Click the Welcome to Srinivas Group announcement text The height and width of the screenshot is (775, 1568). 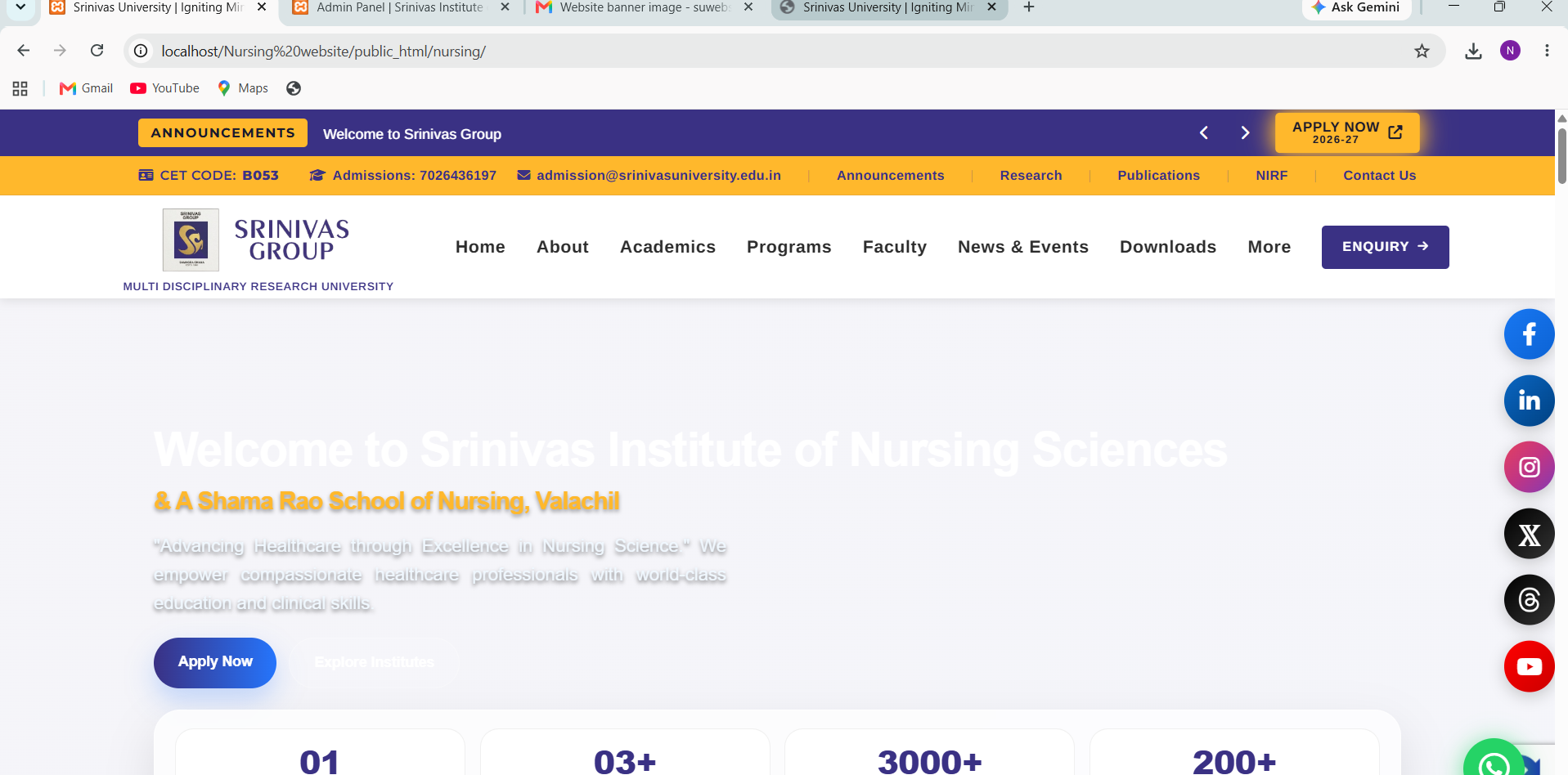412,134
